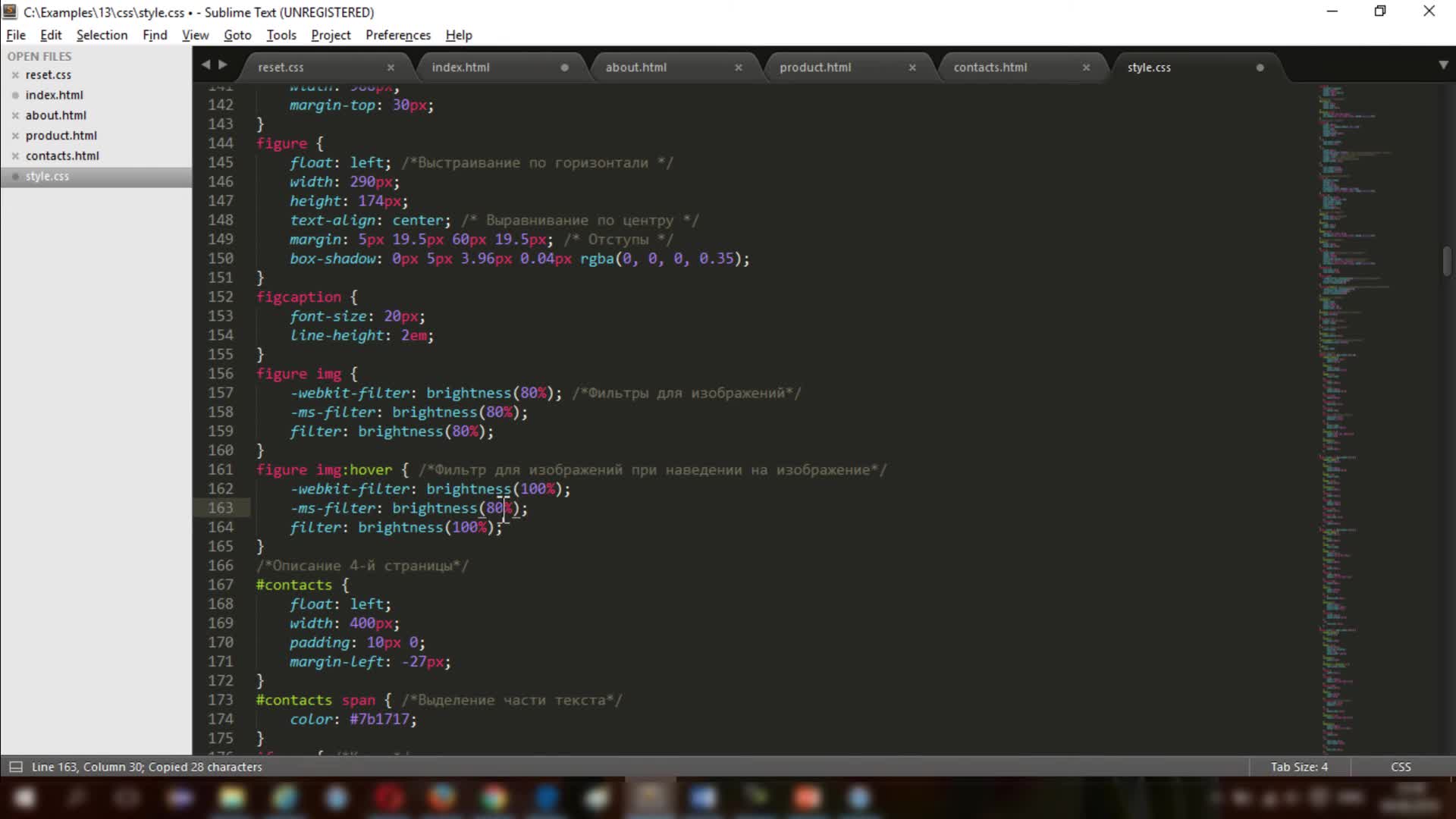The width and height of the screenshot is (1456, 819).
Task: Close the contacts.html tab
Action: tap(1086, 67)
